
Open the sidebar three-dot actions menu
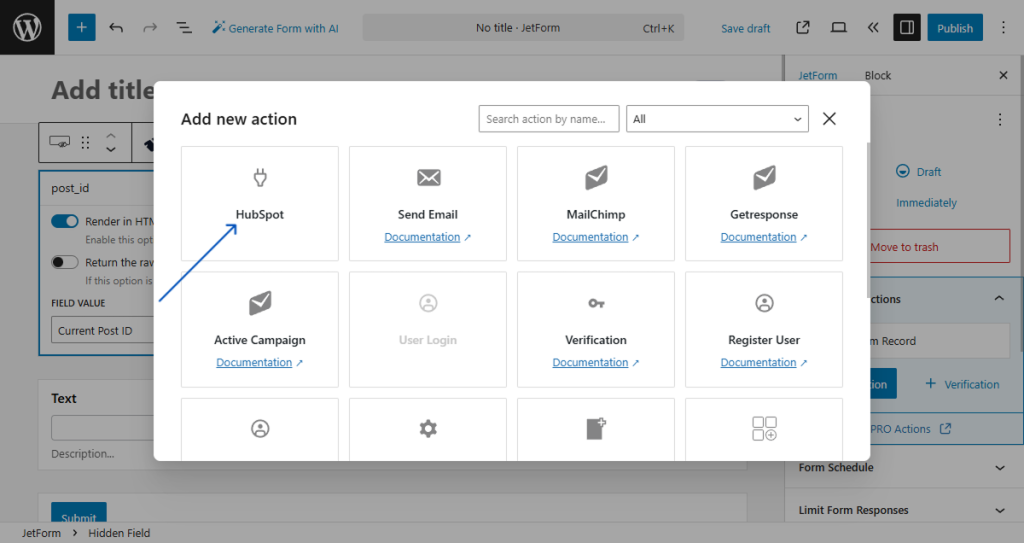[1000, 120]
